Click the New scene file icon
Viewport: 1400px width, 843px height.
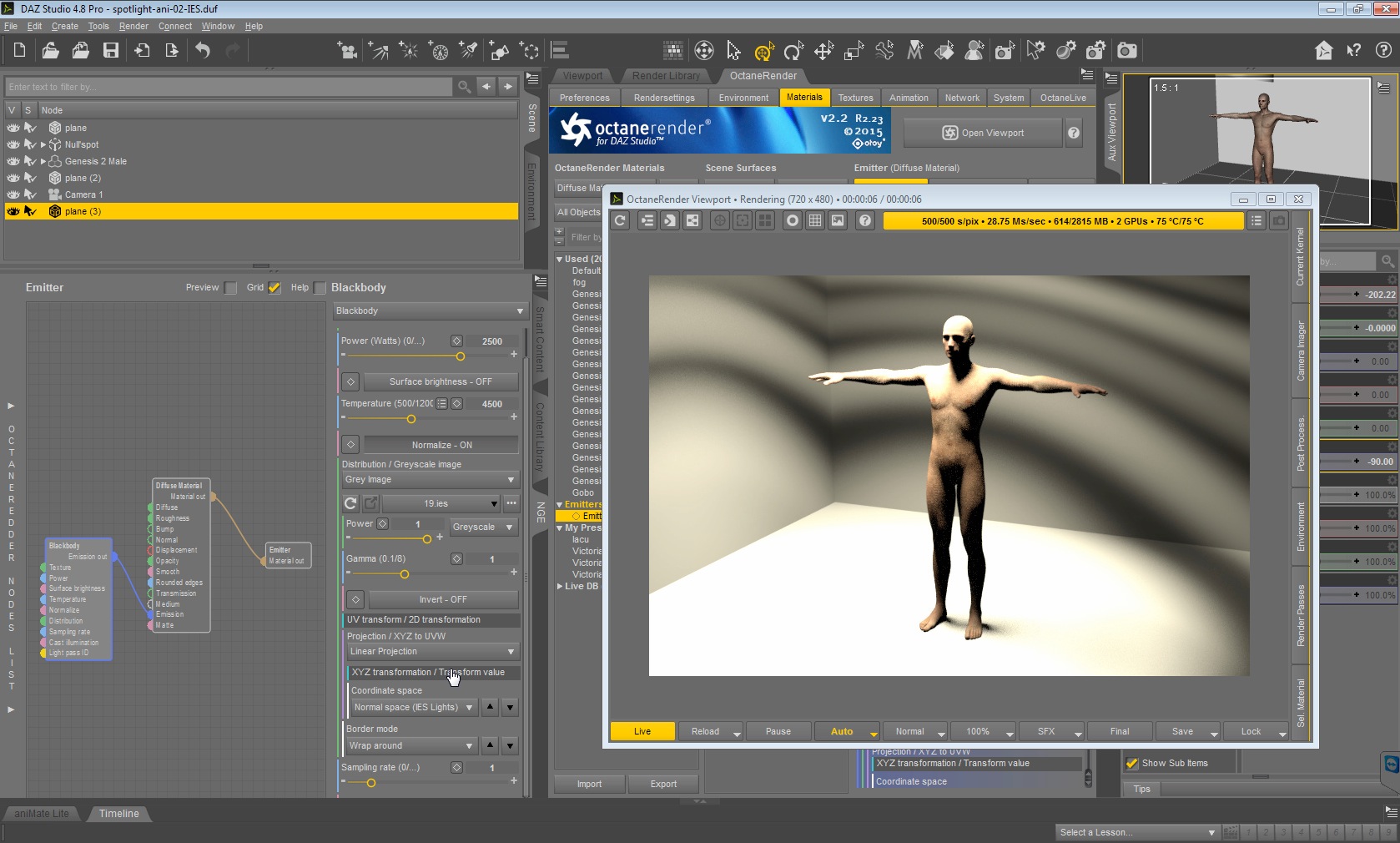[x=19, y=50]
